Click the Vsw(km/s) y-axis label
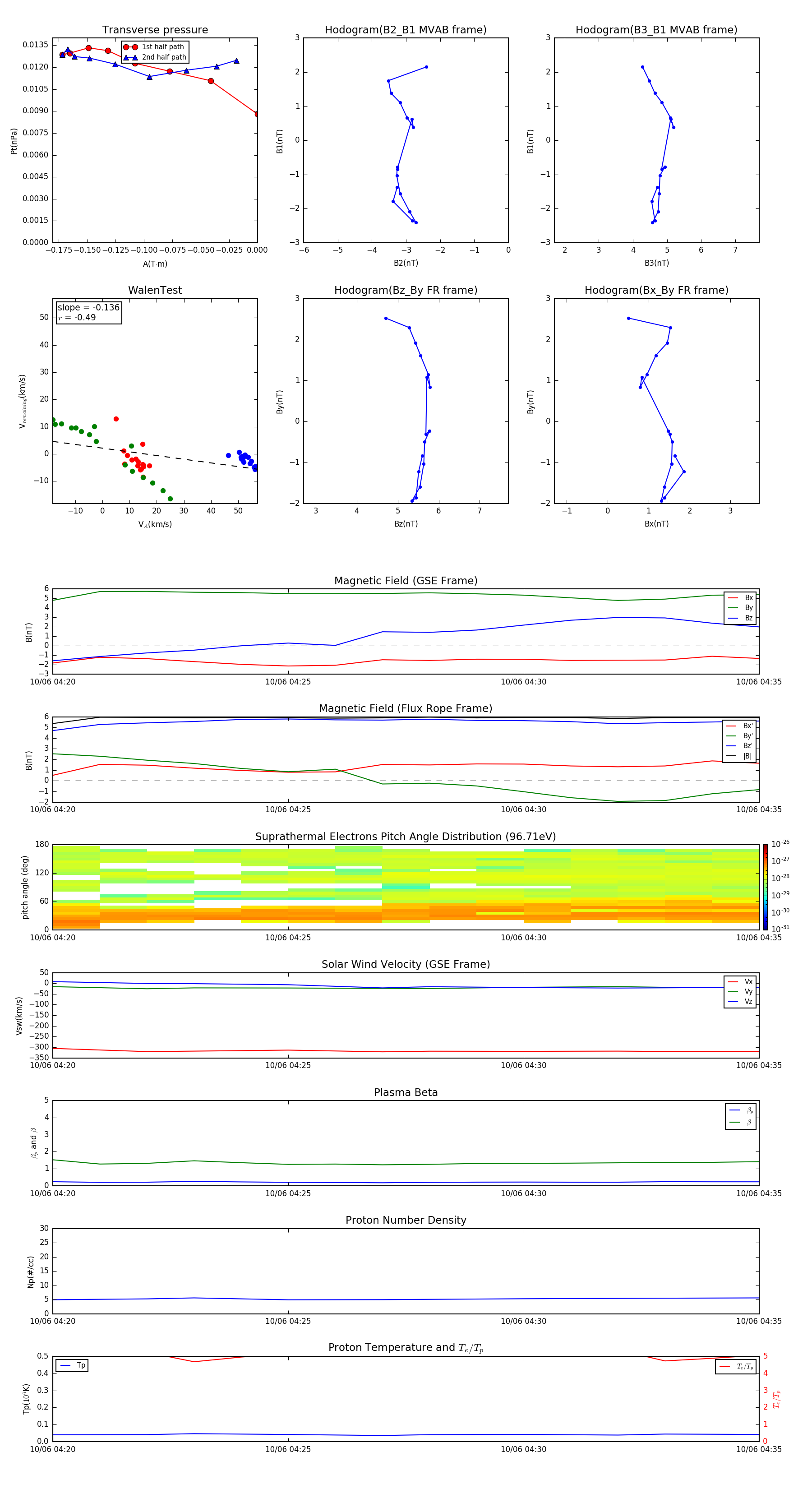The width and height of the screenshot is (812, 1489). pyautogui.click(x=18, y=1015)
